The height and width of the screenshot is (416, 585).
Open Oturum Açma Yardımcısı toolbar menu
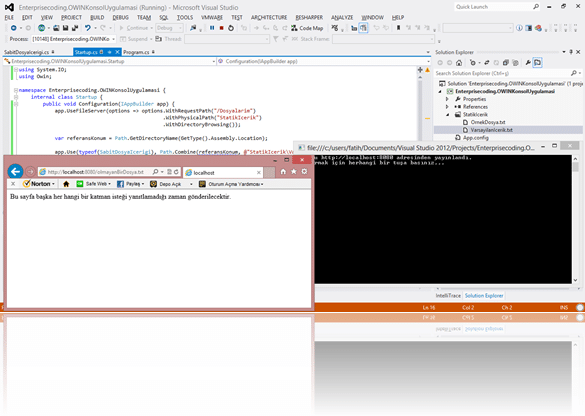[231, 184]
